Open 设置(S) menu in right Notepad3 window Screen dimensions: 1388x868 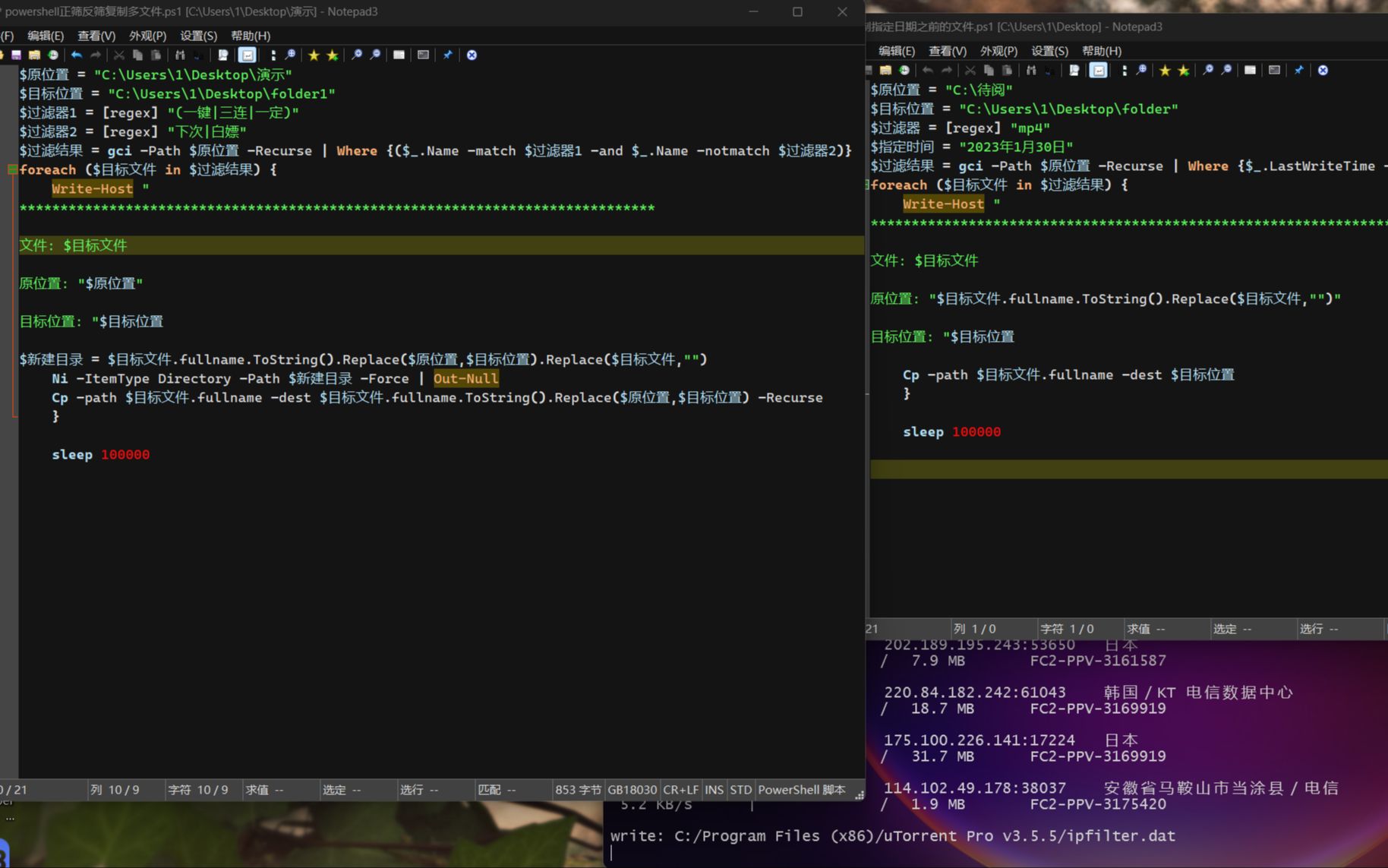point(1049,51)
